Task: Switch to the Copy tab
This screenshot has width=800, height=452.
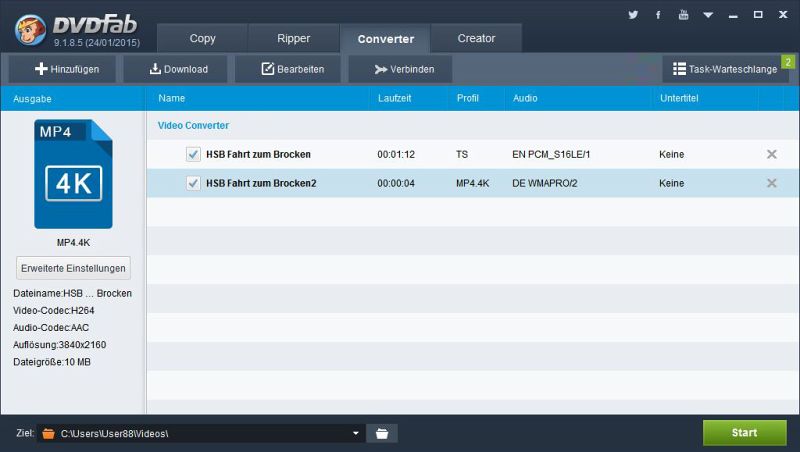Action: [202, 38]
